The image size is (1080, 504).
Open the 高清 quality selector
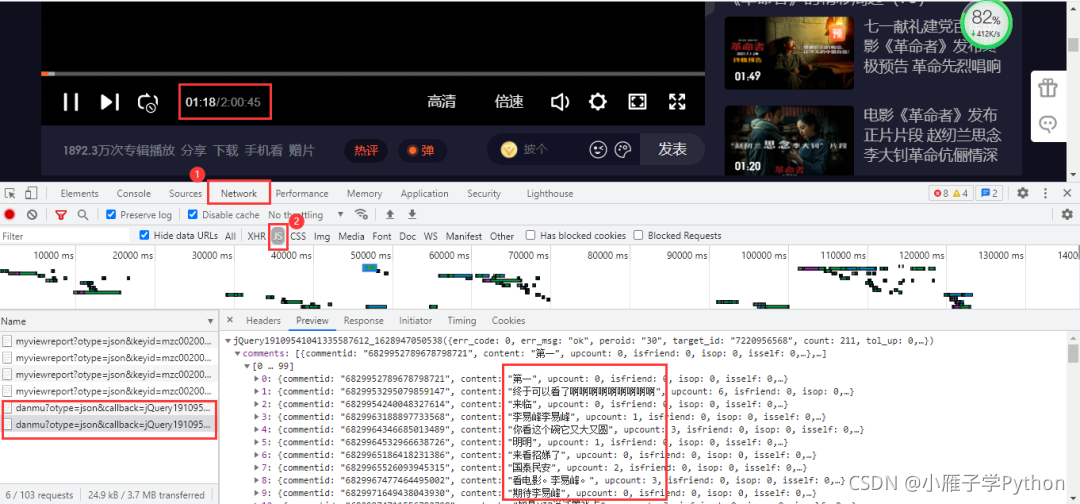tap(442, 102)
